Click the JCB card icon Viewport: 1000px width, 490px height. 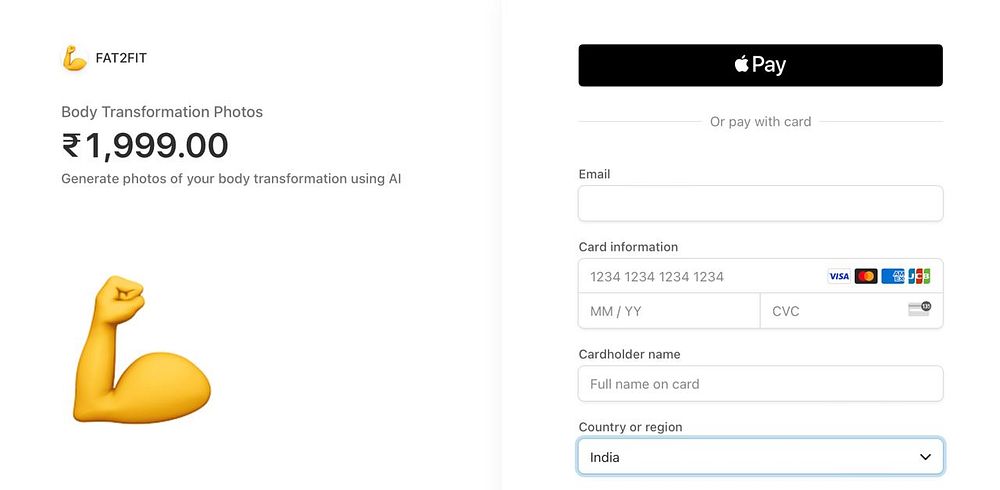[x=919, y=276]
